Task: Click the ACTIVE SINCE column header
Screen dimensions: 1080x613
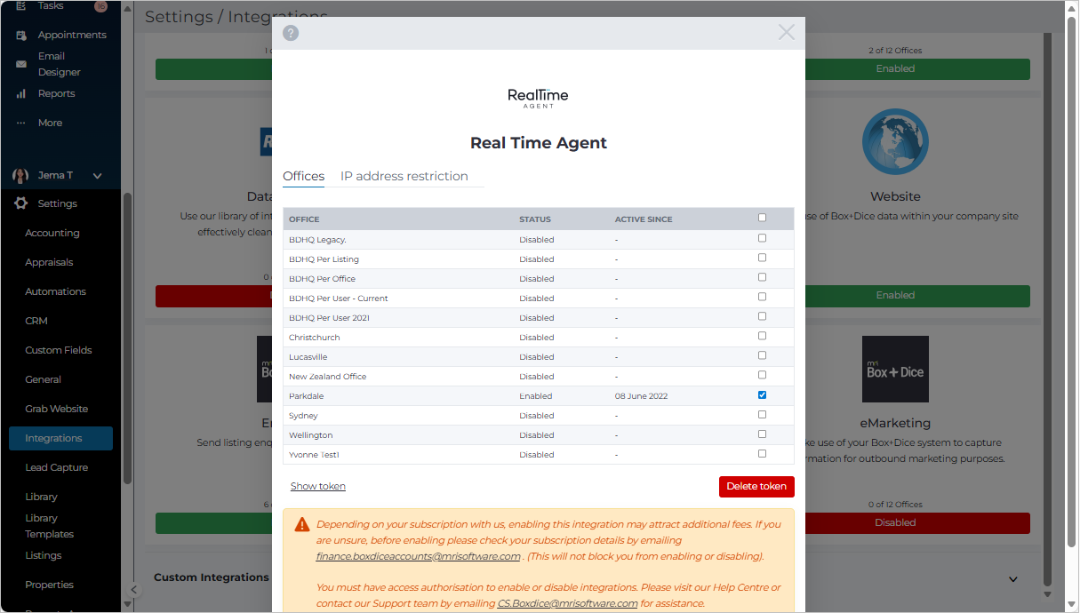Action: 643,219
